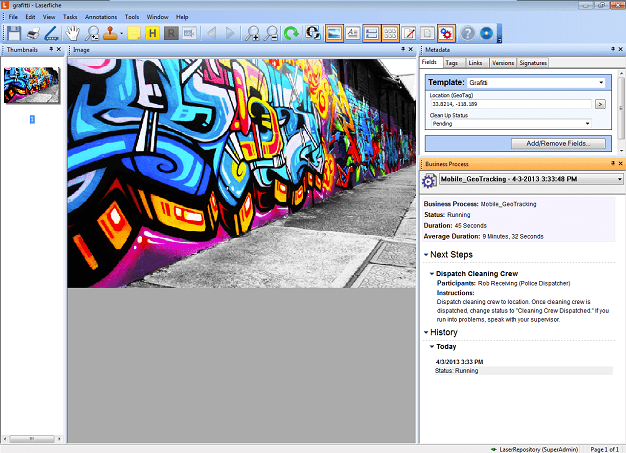This screenshot has width=626, height=453.
Task: Open the Template dropdown showing Grafitti
Action: pos(537,83)
